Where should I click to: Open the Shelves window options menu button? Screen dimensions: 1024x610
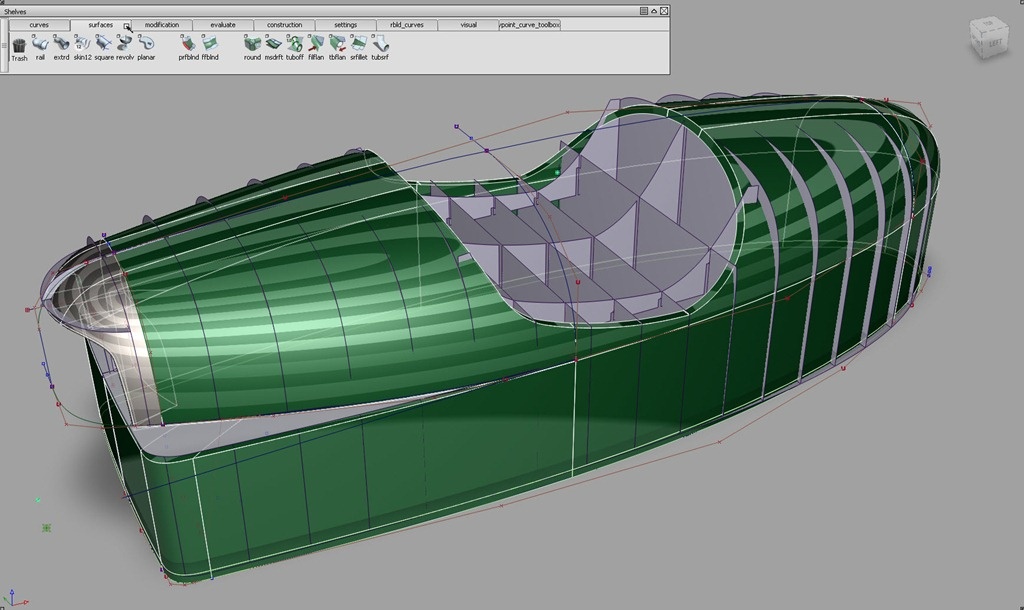643,11
